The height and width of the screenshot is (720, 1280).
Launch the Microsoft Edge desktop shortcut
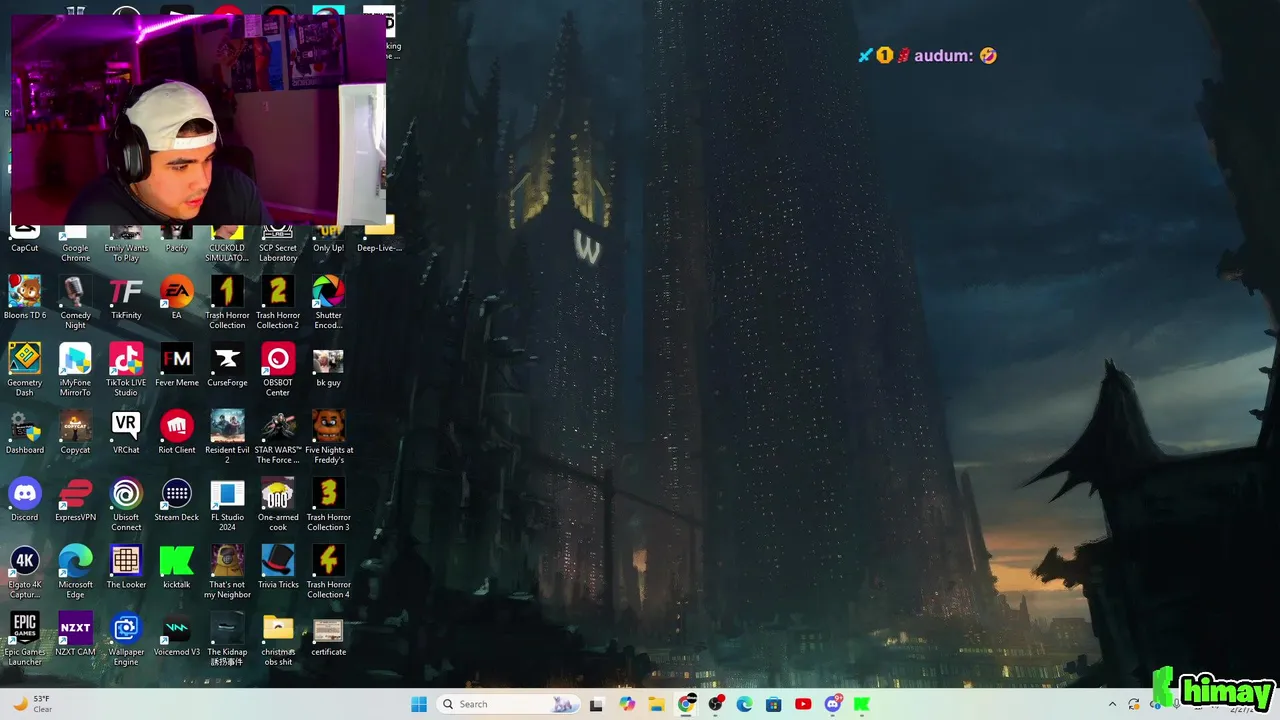75,561
